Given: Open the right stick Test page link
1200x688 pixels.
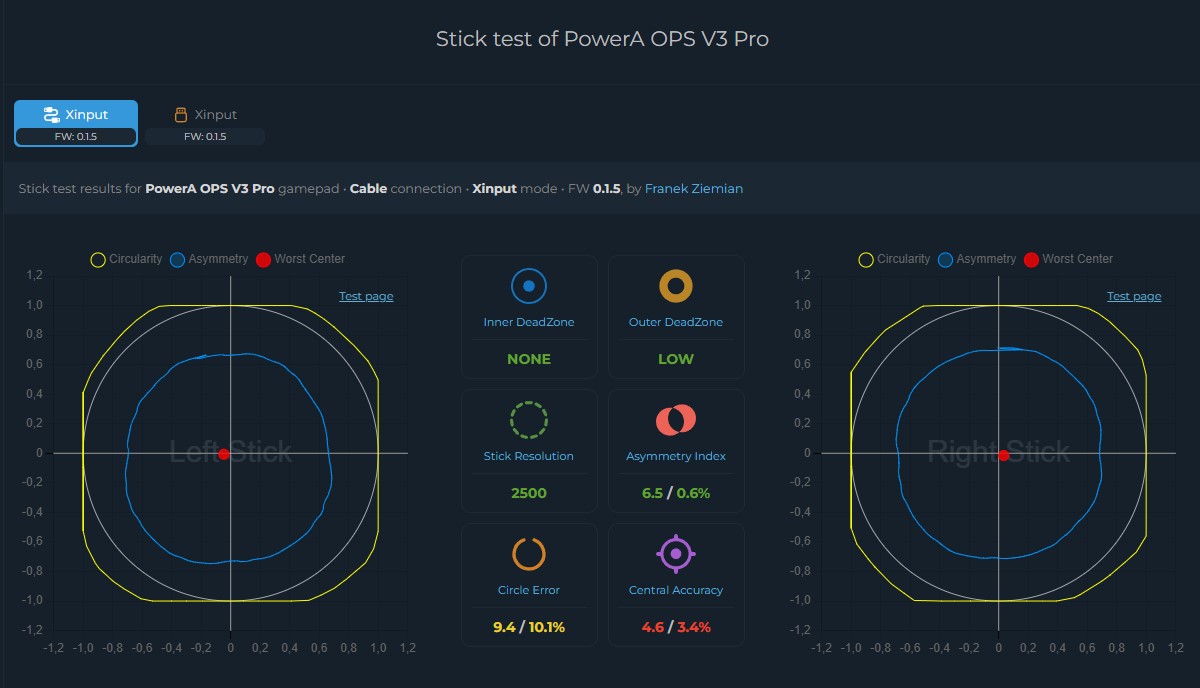Looking at the screenshot, I should point(1134,296).
